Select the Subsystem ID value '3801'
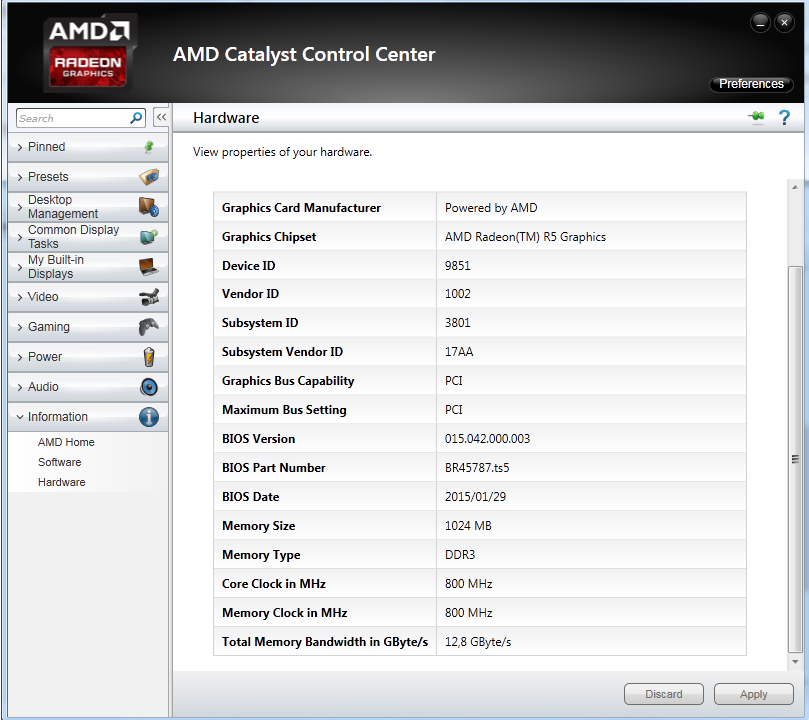Screen dimensions: 809x720 coord(458,323)
